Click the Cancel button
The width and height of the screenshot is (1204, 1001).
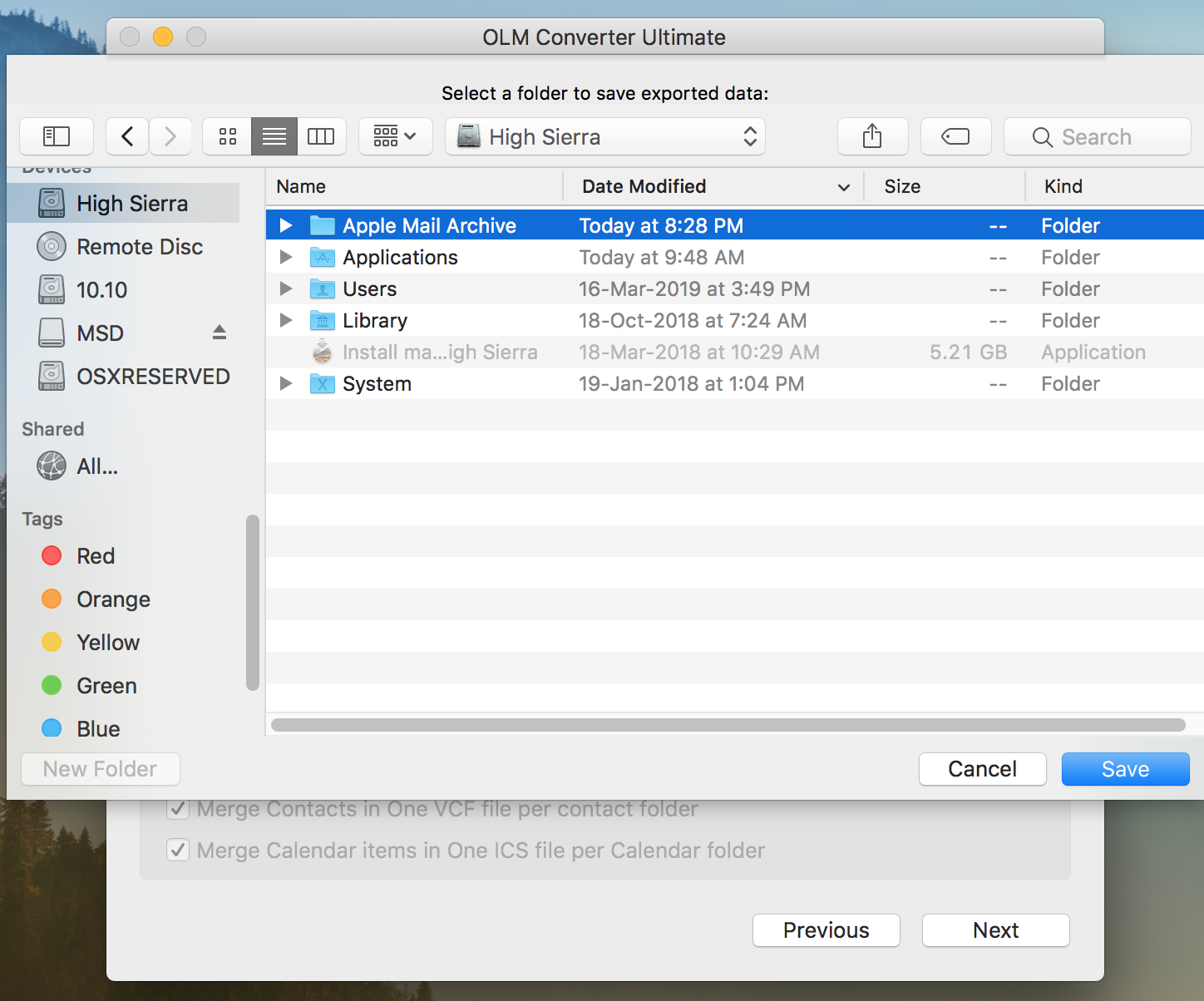tap(983, 769)
